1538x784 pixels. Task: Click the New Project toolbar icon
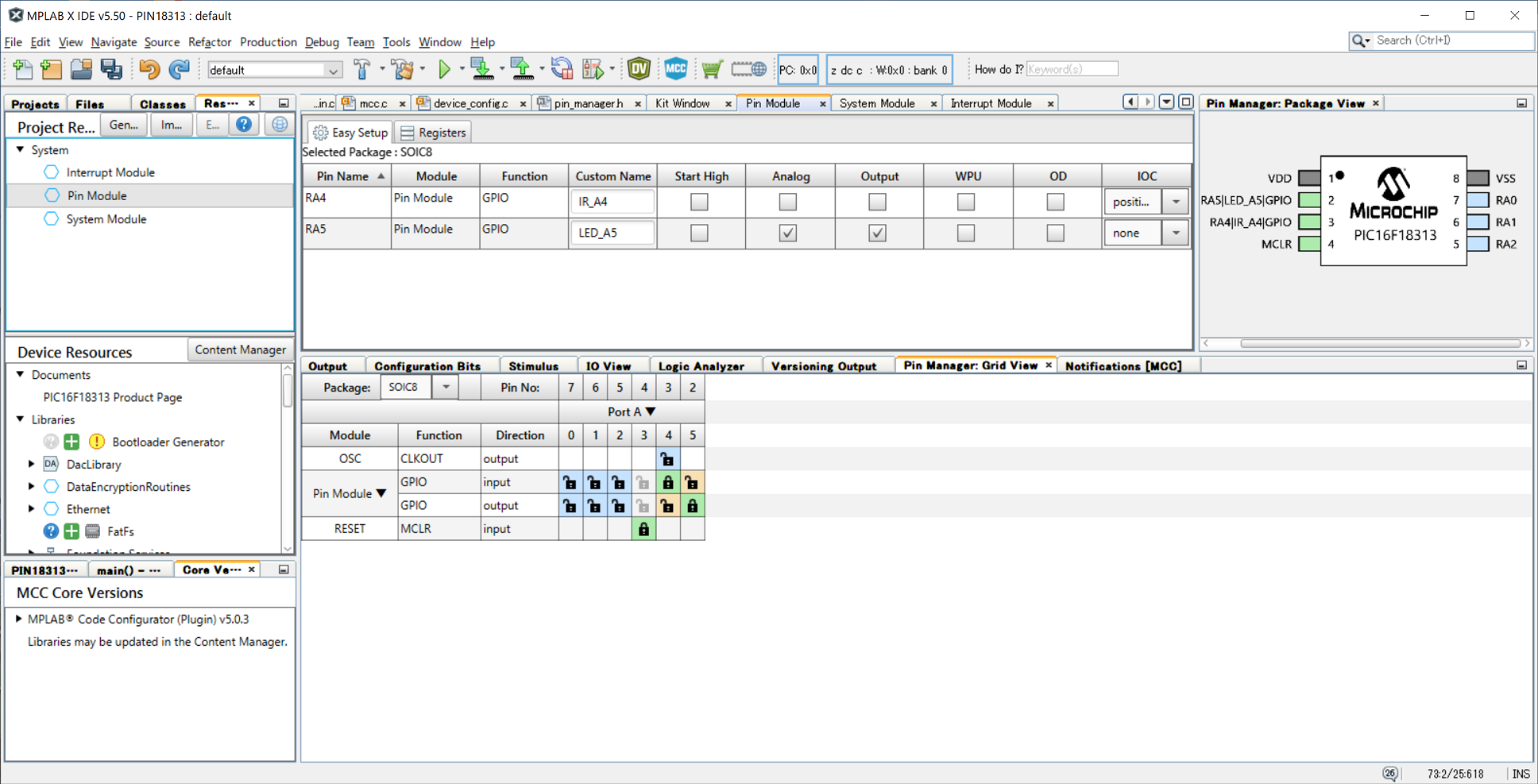click(x=52, y=70)
